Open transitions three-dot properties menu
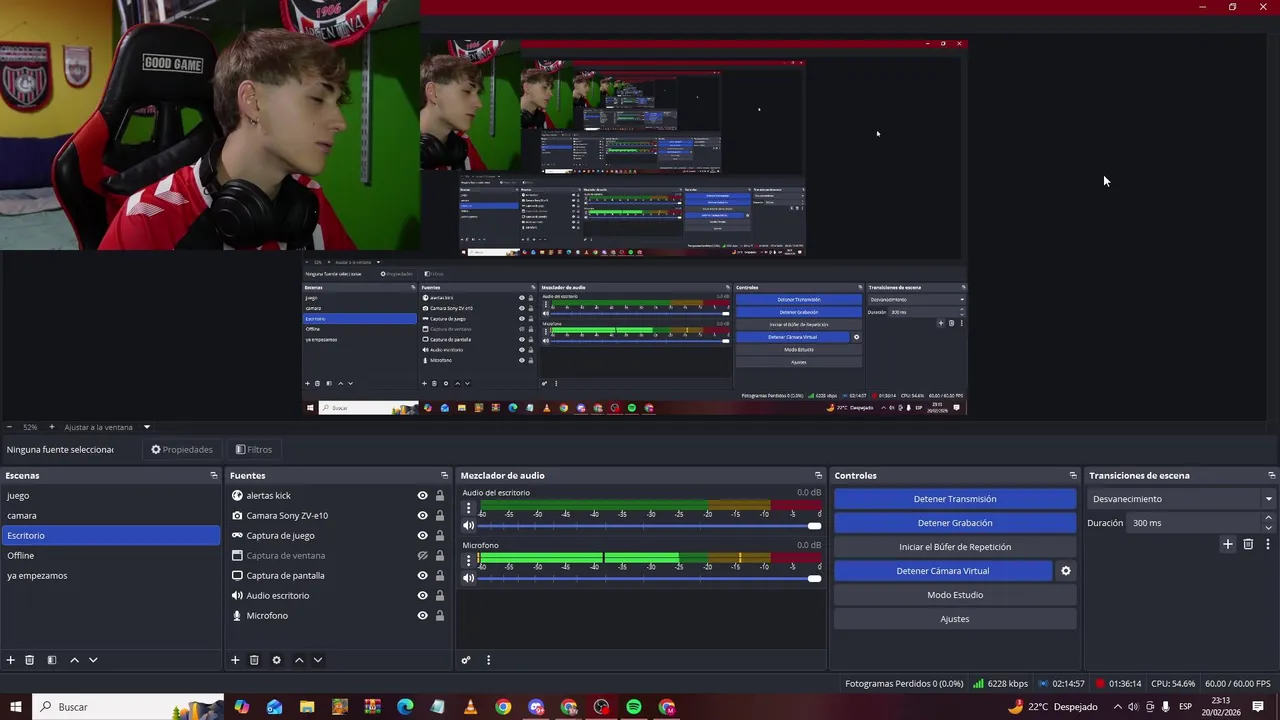The height and width of the screenshot is (720, 1280). (x=1268, y=544)
